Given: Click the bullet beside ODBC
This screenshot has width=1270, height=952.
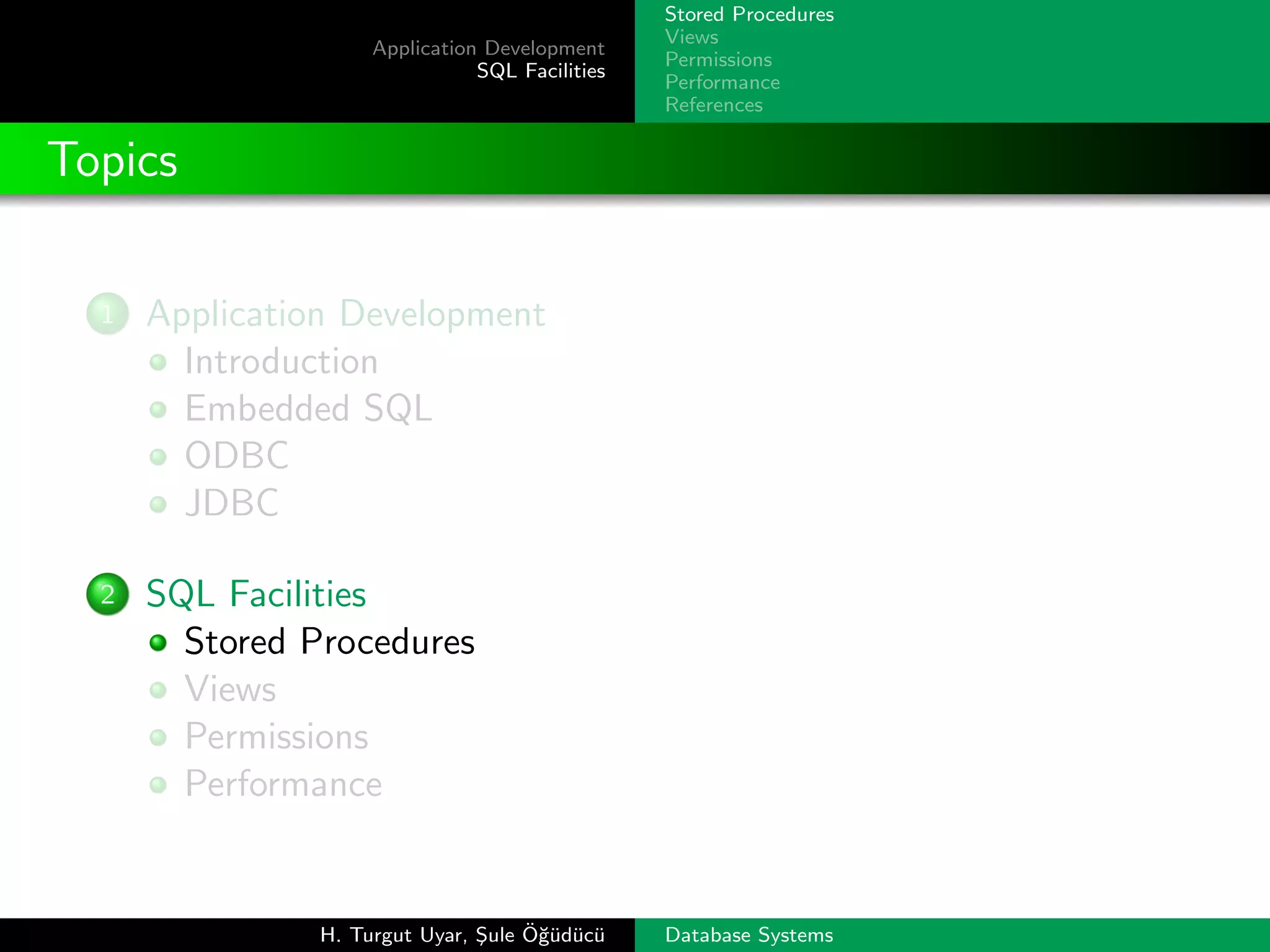Looking at the screenshot, I should [x=158, y=457].
